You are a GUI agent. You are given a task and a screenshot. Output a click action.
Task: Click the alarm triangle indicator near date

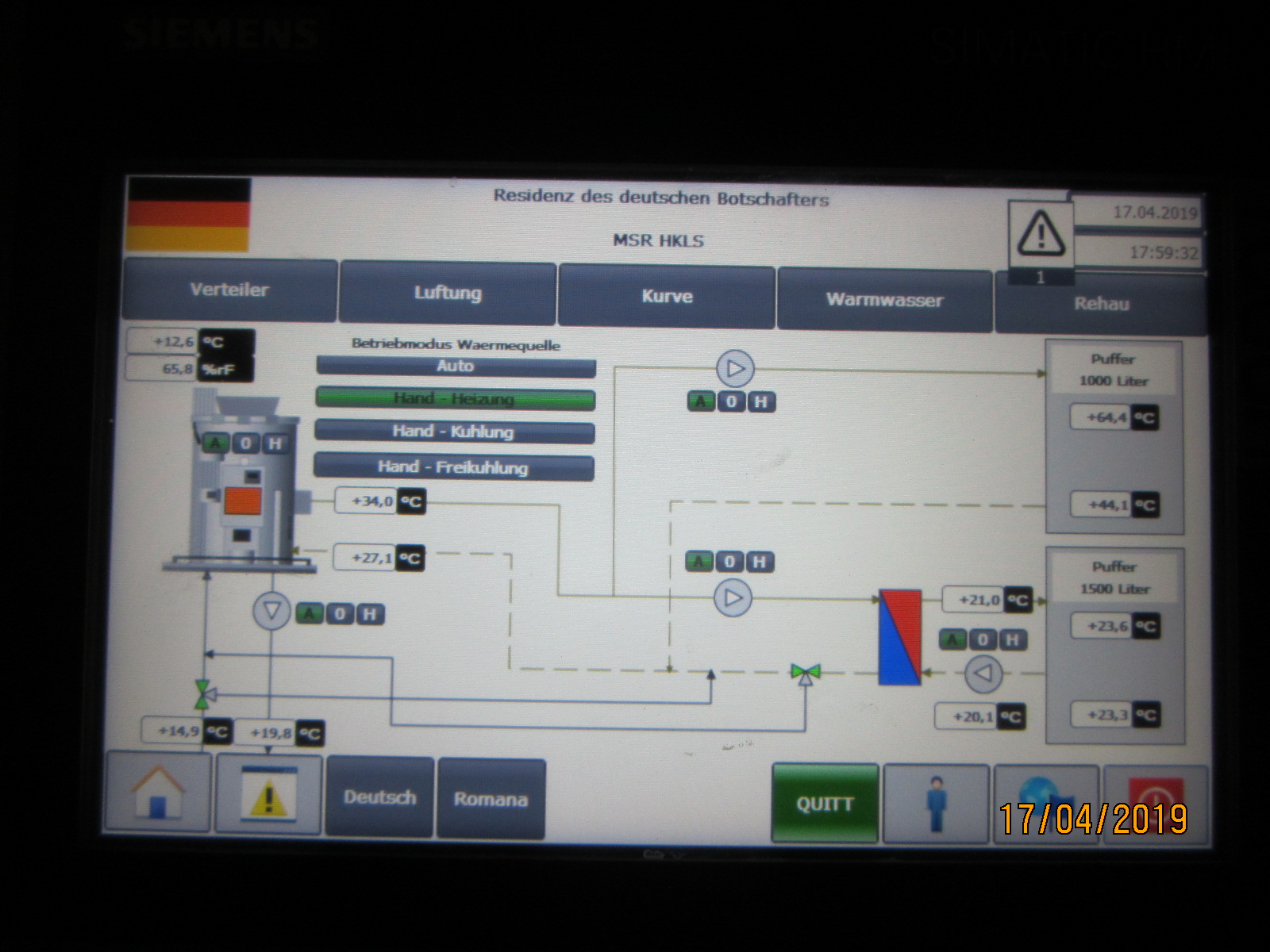click(1041, 234)
